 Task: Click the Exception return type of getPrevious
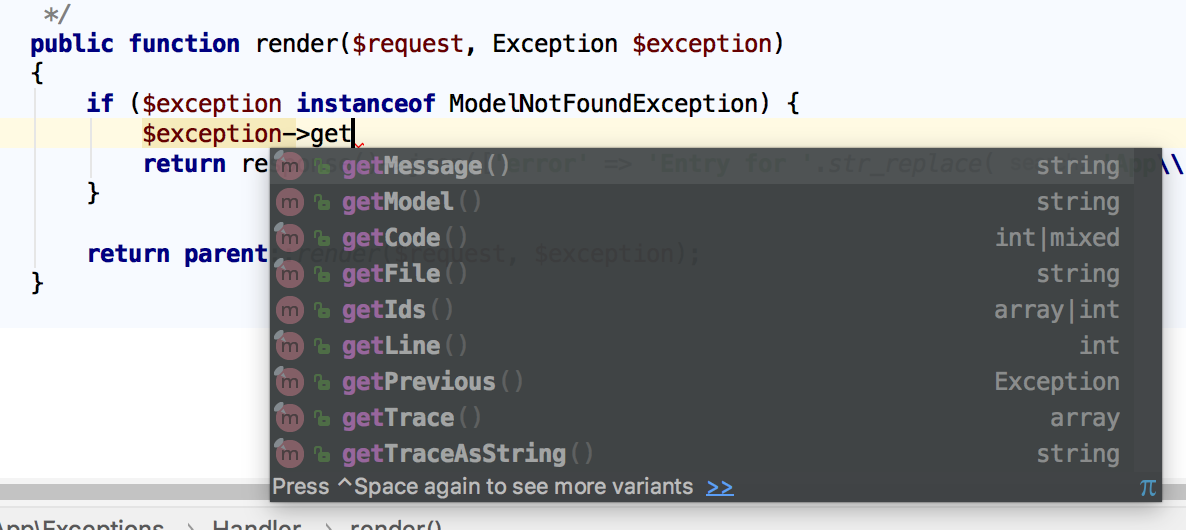[x=1056, y=382]
